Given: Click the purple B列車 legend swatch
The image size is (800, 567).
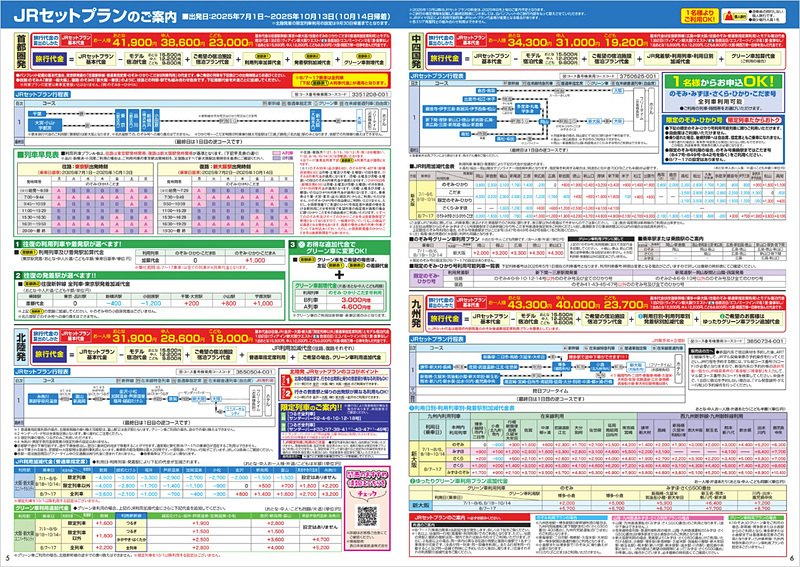Looking at the screenshot, I should tap(277, 158).
